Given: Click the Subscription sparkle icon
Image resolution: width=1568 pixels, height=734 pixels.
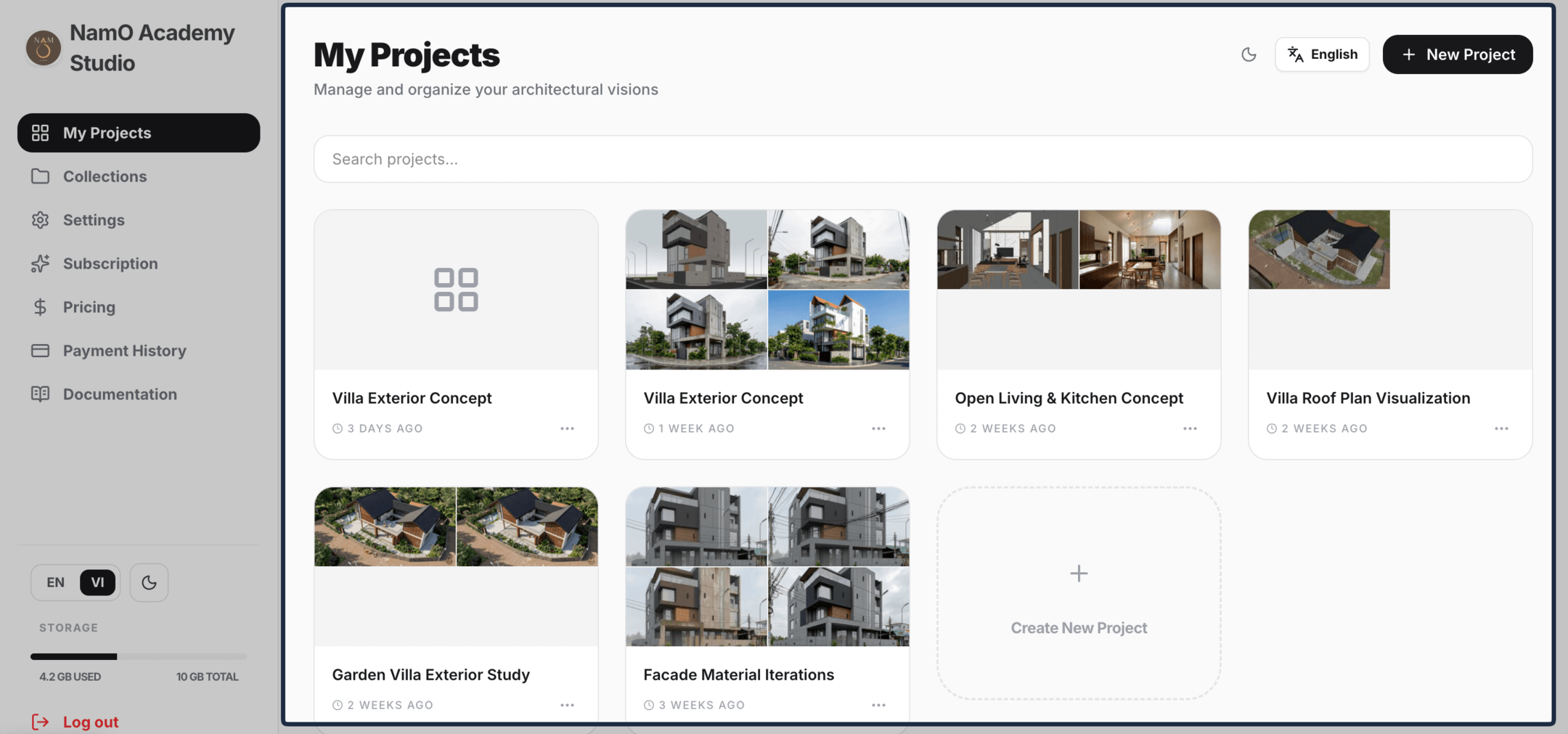Looking at the screenshot, I should [41, 264].
